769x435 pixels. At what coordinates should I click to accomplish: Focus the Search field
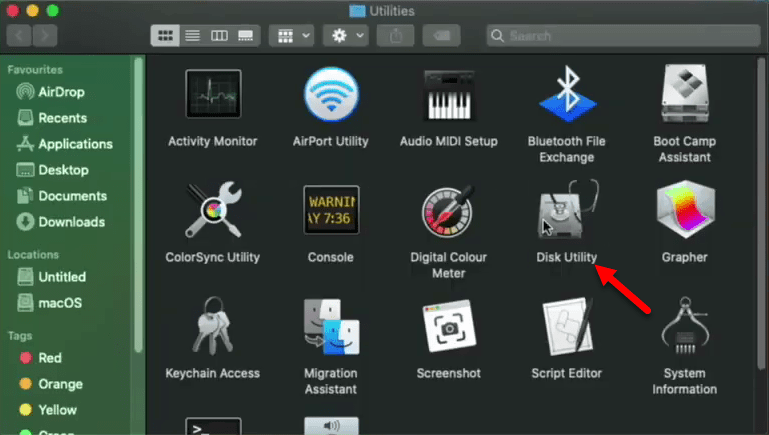click(x=623, y=35)
